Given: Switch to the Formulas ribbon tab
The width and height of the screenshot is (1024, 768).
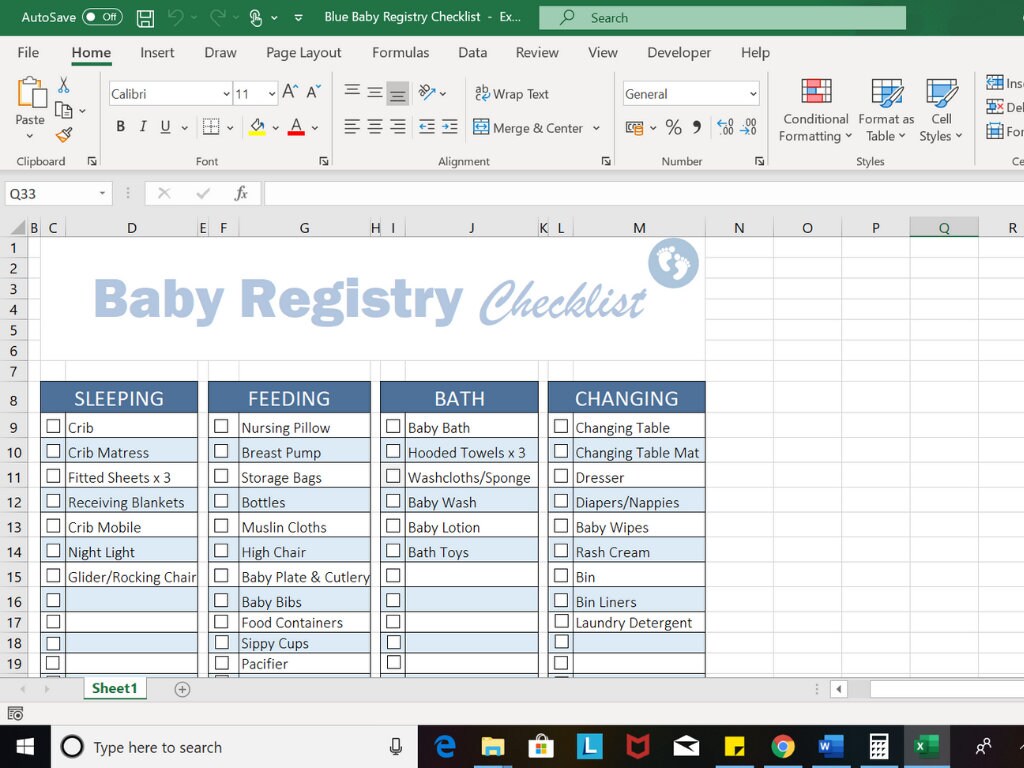Looking at the screenshot, I should (x=400, y=52).
